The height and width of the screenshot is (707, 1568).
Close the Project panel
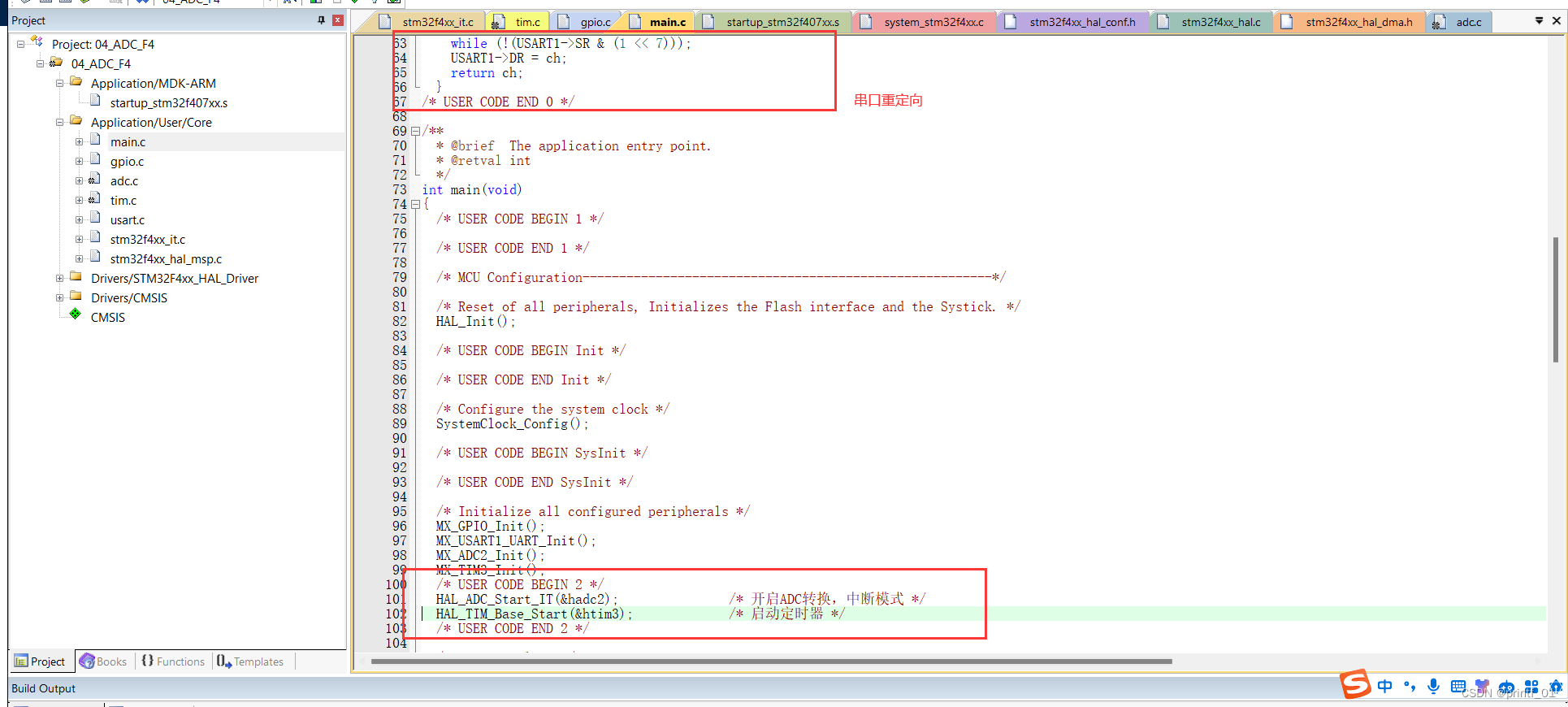pyautogui.click(x=338, y=20)
